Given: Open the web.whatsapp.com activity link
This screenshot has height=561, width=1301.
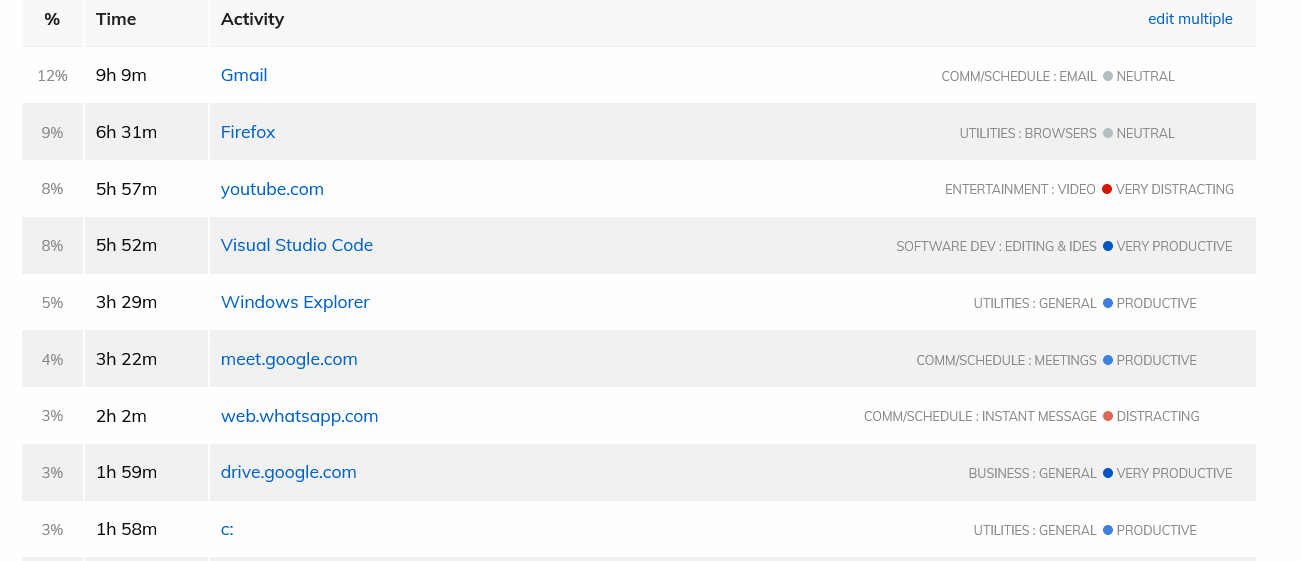Looking at the screenshot, I should coord(300,416).
